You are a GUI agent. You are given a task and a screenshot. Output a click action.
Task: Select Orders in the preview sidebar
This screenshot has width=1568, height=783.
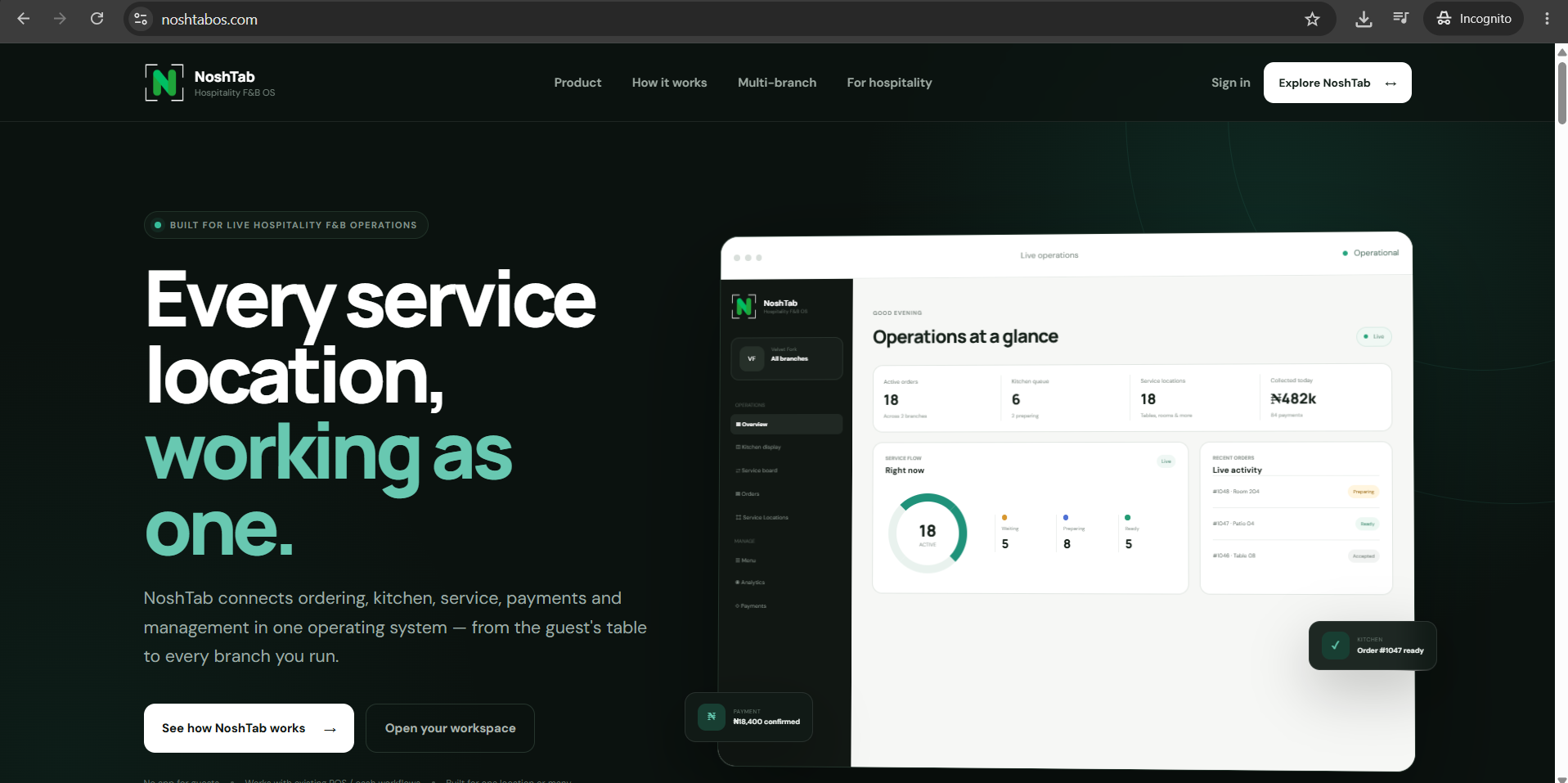click(x=748, y=494)
